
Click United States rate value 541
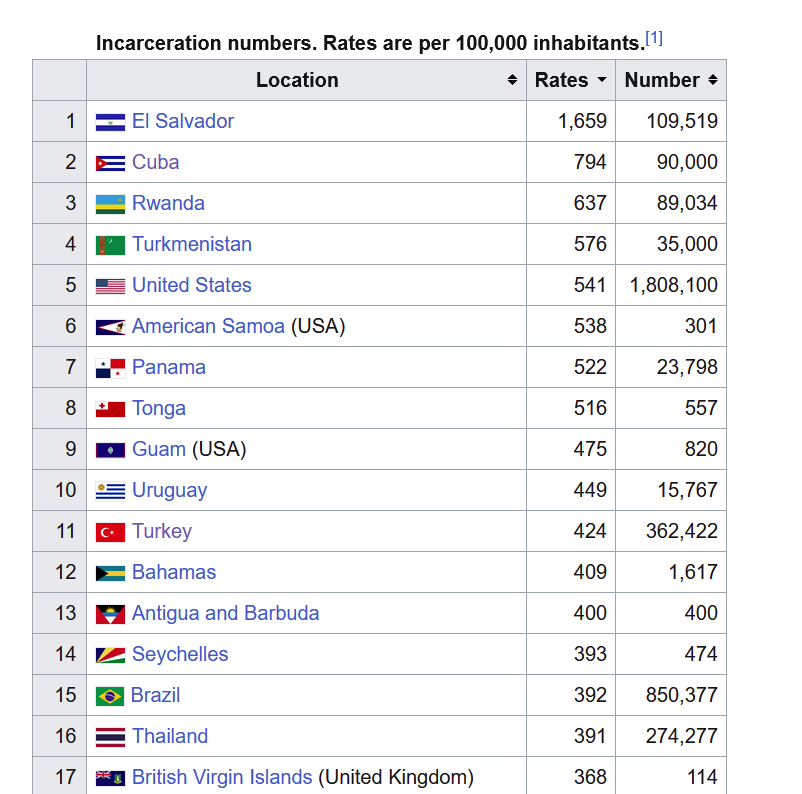[x=590, y=285]
